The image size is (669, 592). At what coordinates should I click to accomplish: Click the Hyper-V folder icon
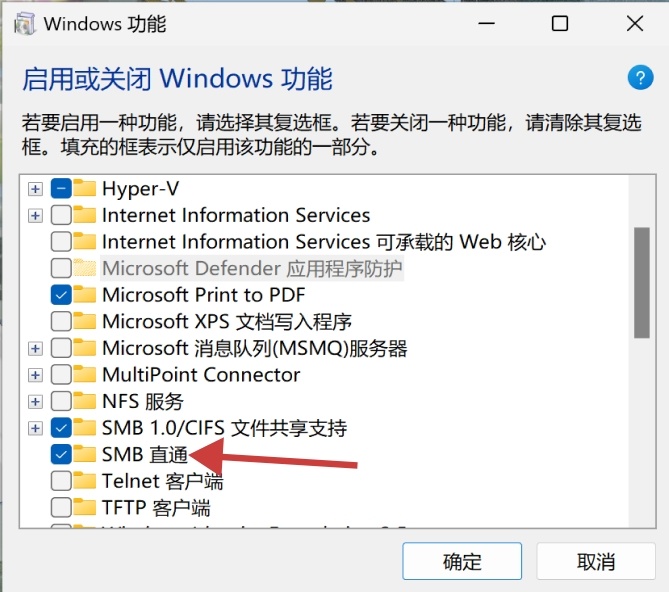[85, 188]
